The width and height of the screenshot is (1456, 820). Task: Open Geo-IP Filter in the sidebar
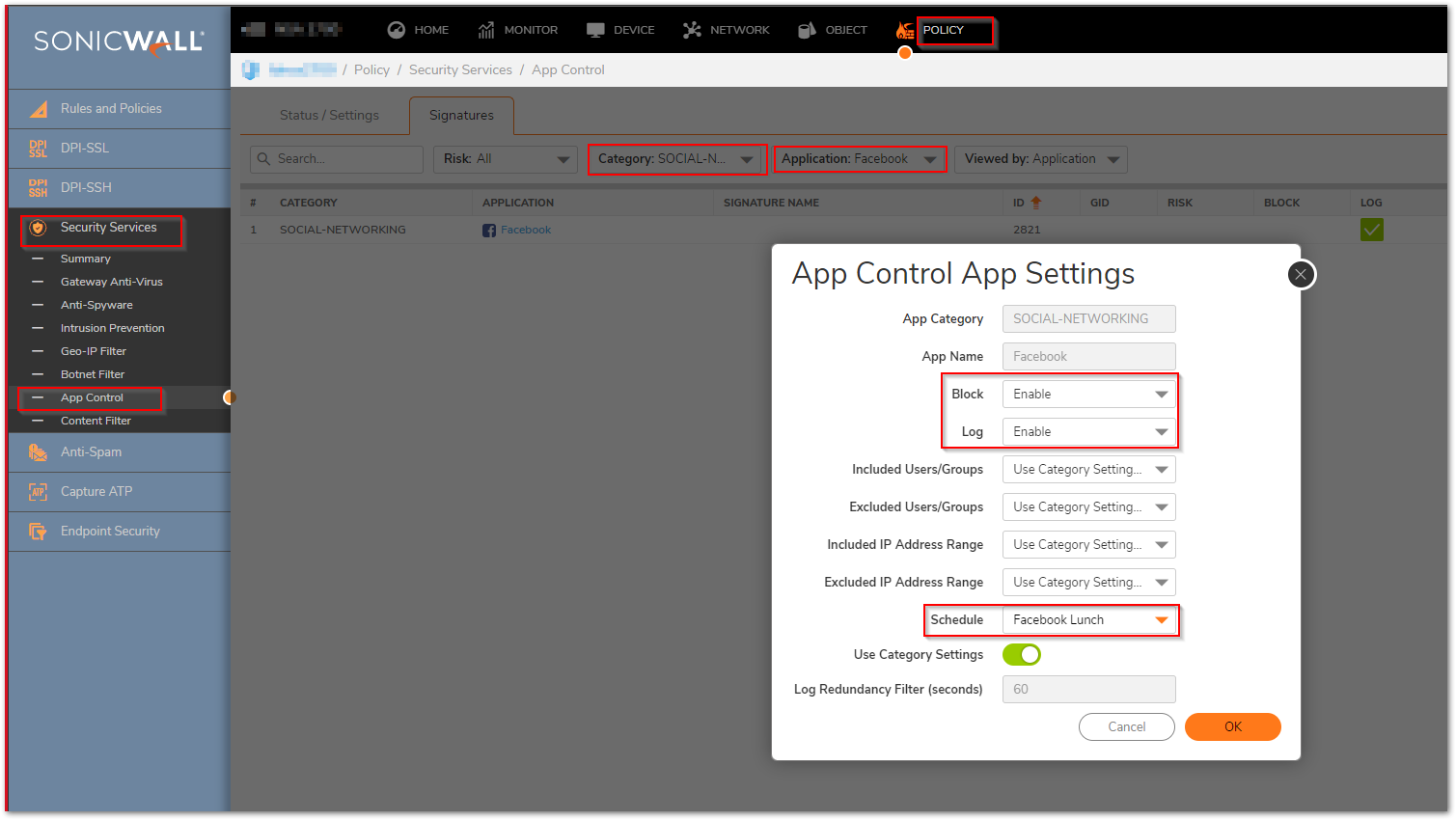tap(94, 352)
